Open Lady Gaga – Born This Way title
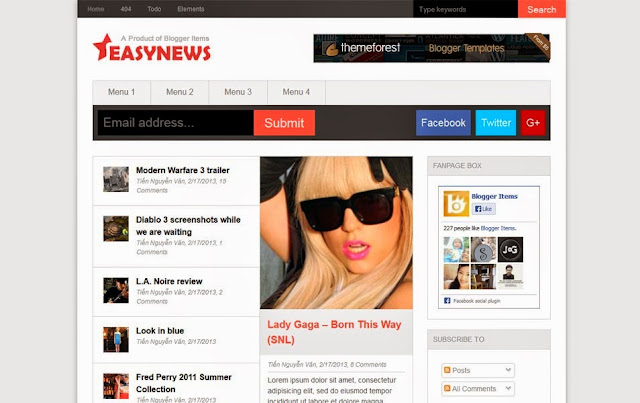The width and height of the screenshot is (640, 403). click(x=334, y=332)
